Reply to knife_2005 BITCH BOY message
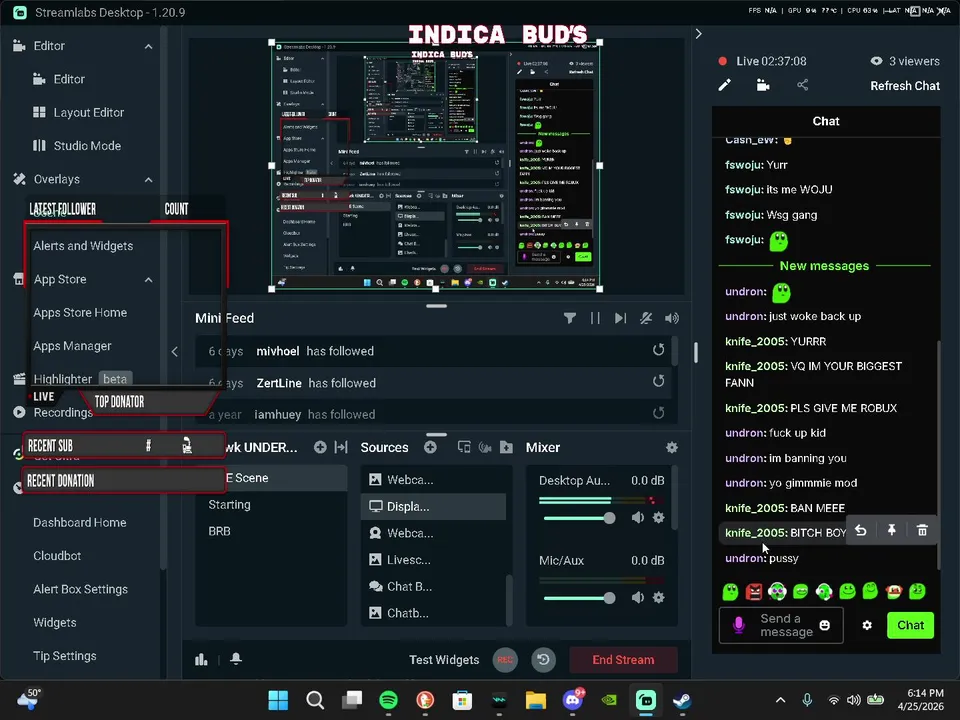The image size is (960, 720). 861,530
